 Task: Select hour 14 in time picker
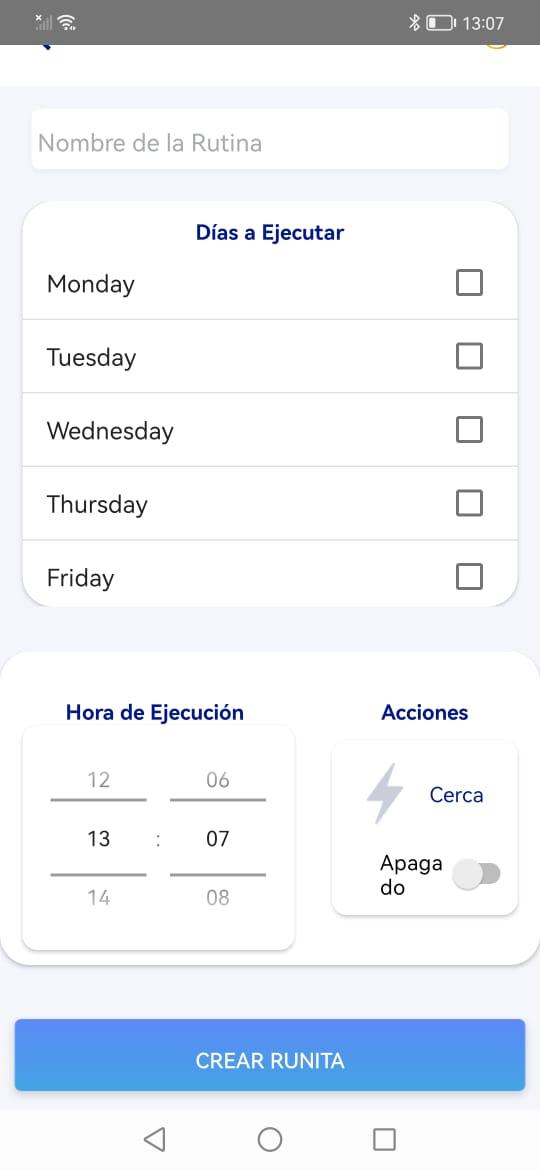[98, 897]
